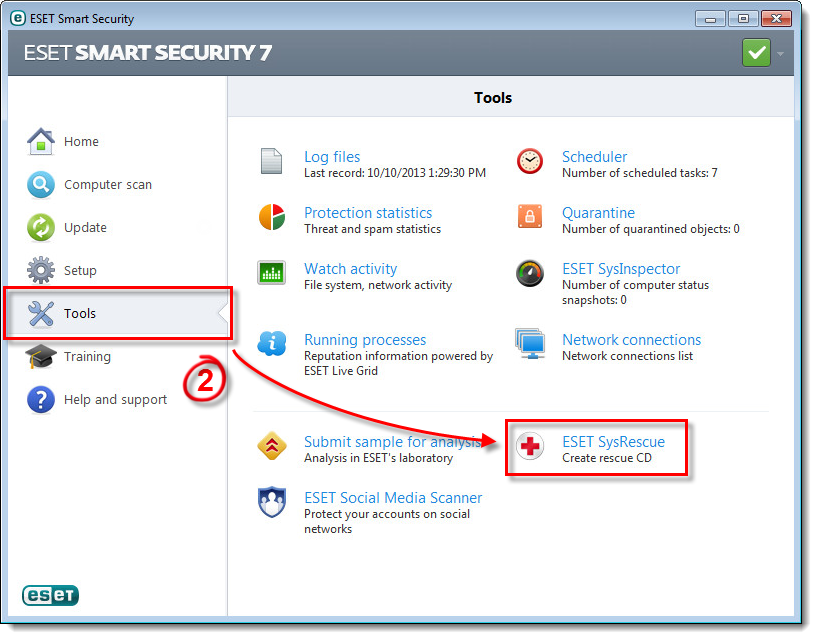The width and height of the screenshot is (817, 639).
Task: Open Computer scan in the sidebar
Action: [x=108, y=185]
